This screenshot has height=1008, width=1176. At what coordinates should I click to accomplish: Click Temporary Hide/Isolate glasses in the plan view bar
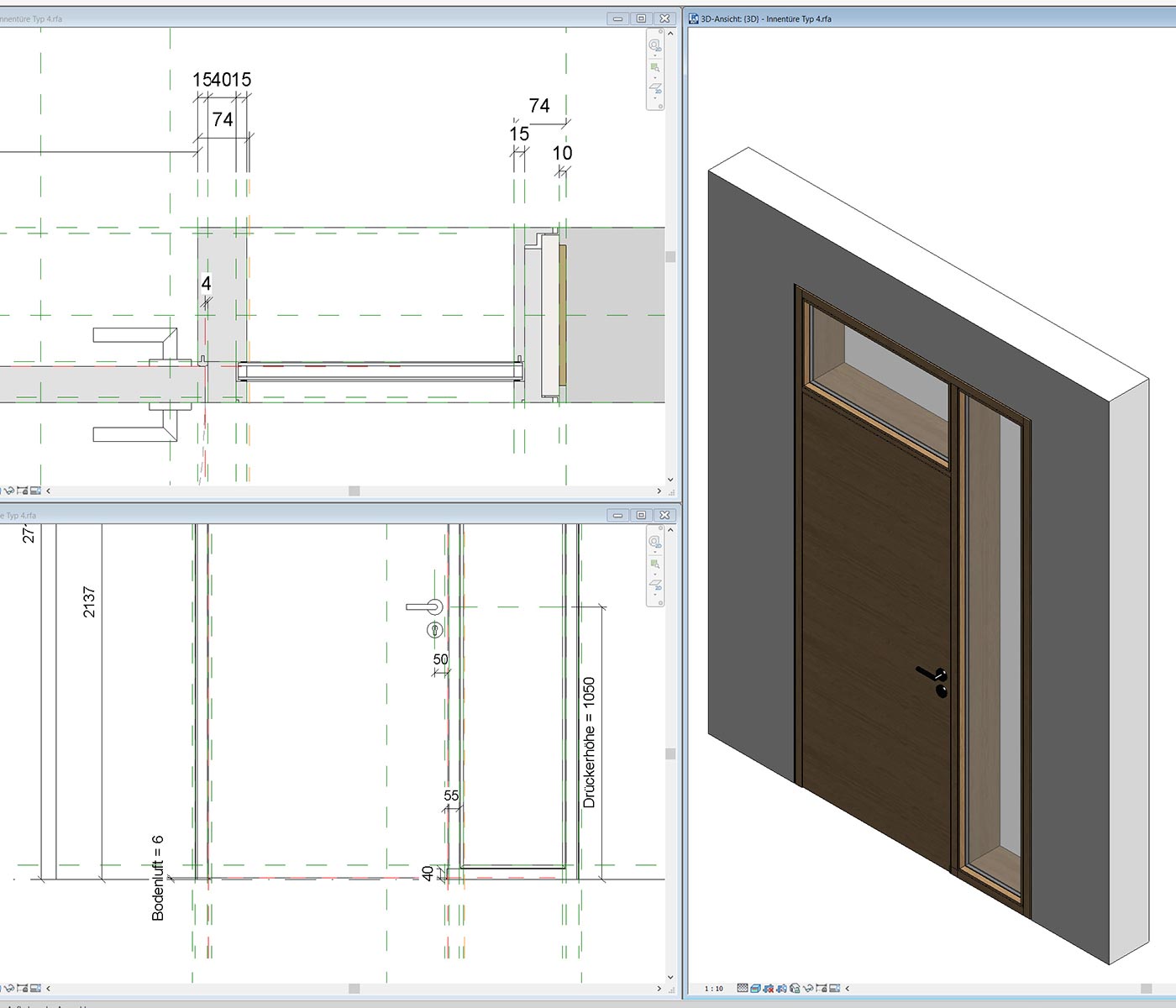[9, 491]
